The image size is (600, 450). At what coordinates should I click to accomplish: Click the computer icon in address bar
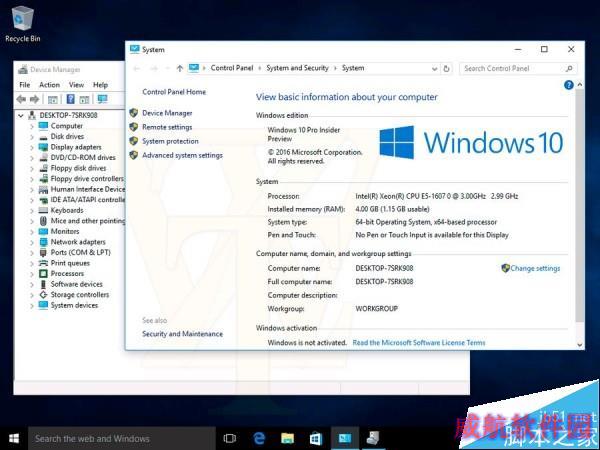coord(194,68)
